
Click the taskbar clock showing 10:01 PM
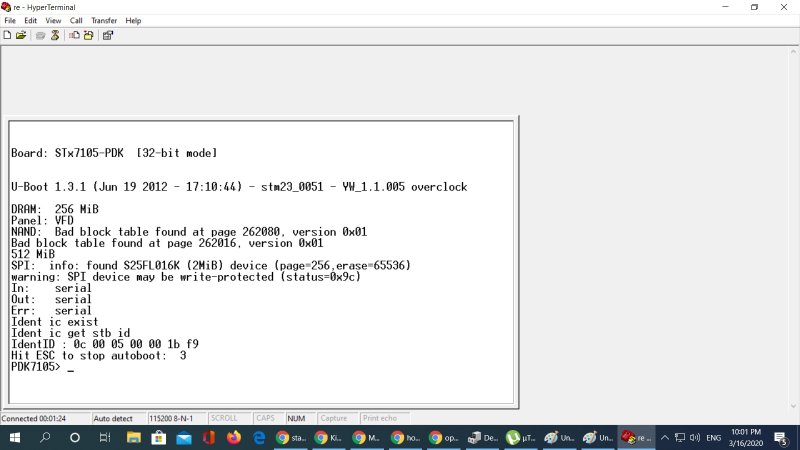pos(745,438)
